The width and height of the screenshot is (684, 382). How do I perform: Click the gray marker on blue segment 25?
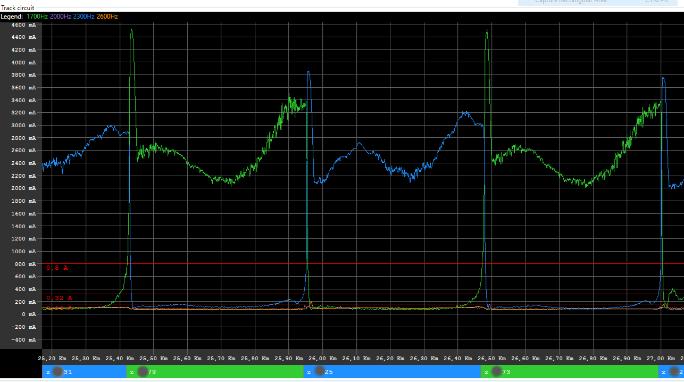click(x=319, y=371)
